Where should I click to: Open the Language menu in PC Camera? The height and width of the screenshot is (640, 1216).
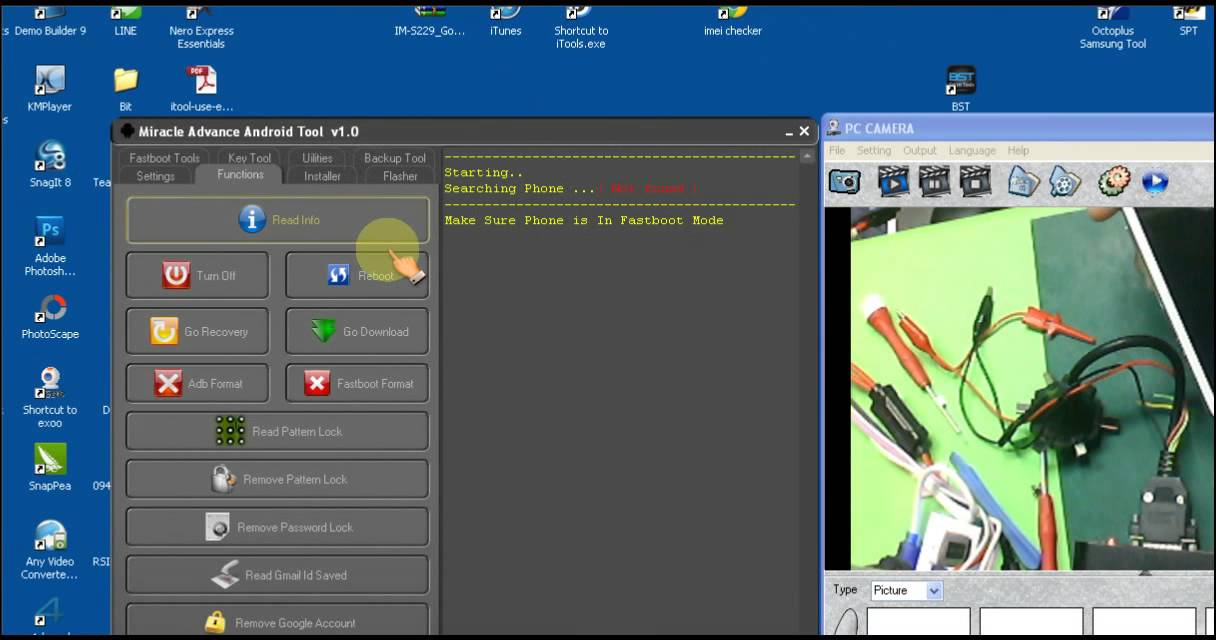coord(972,150)
